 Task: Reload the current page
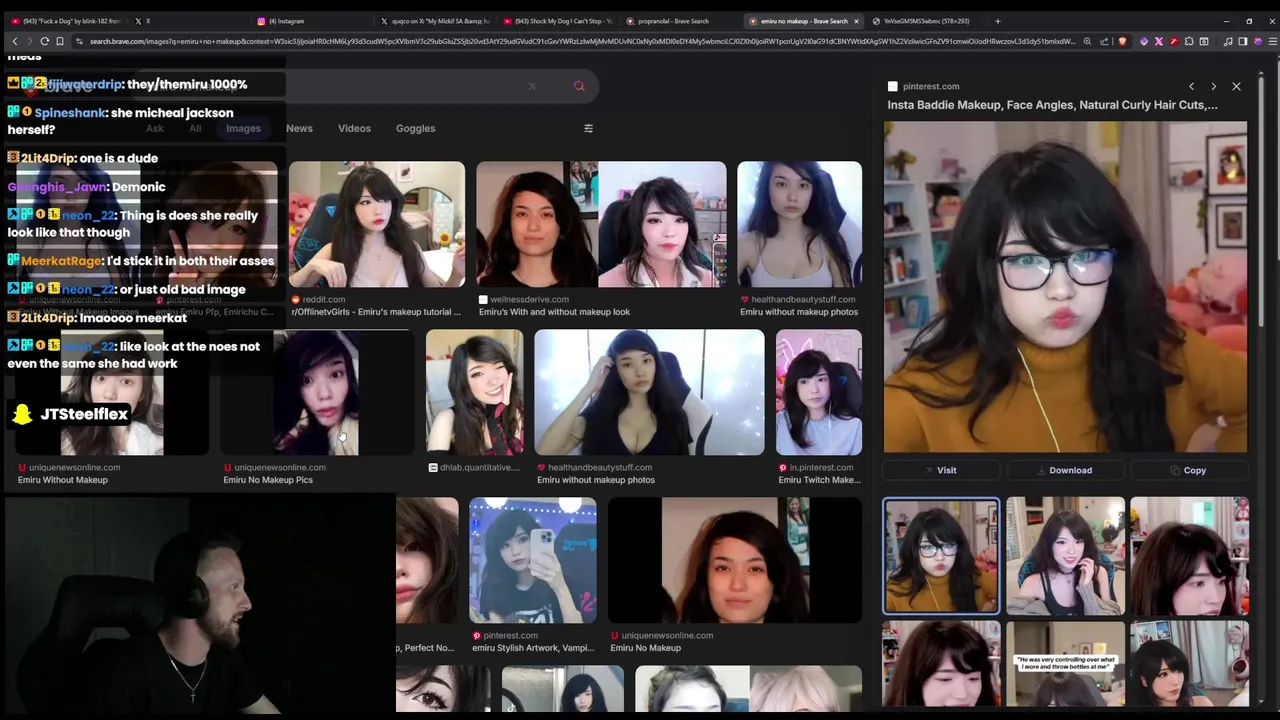(45, 41)
